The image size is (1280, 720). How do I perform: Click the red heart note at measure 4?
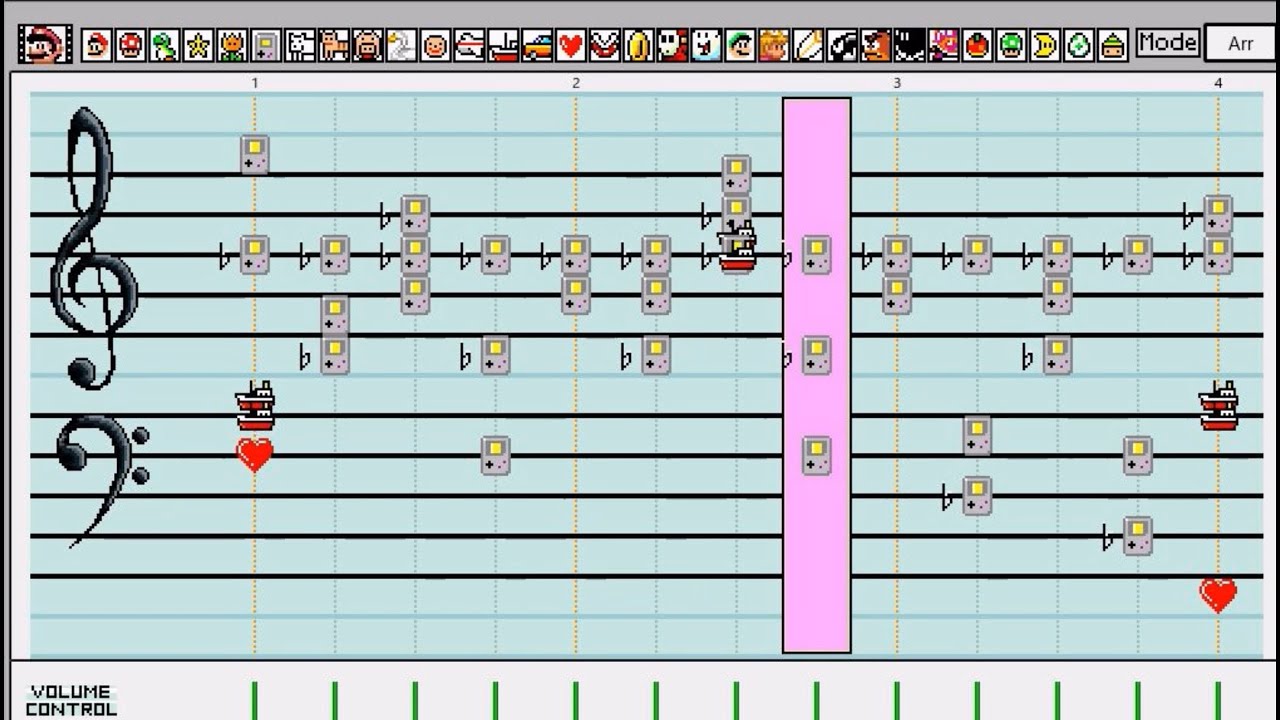pyautogui.click(x=1218, y=595)
